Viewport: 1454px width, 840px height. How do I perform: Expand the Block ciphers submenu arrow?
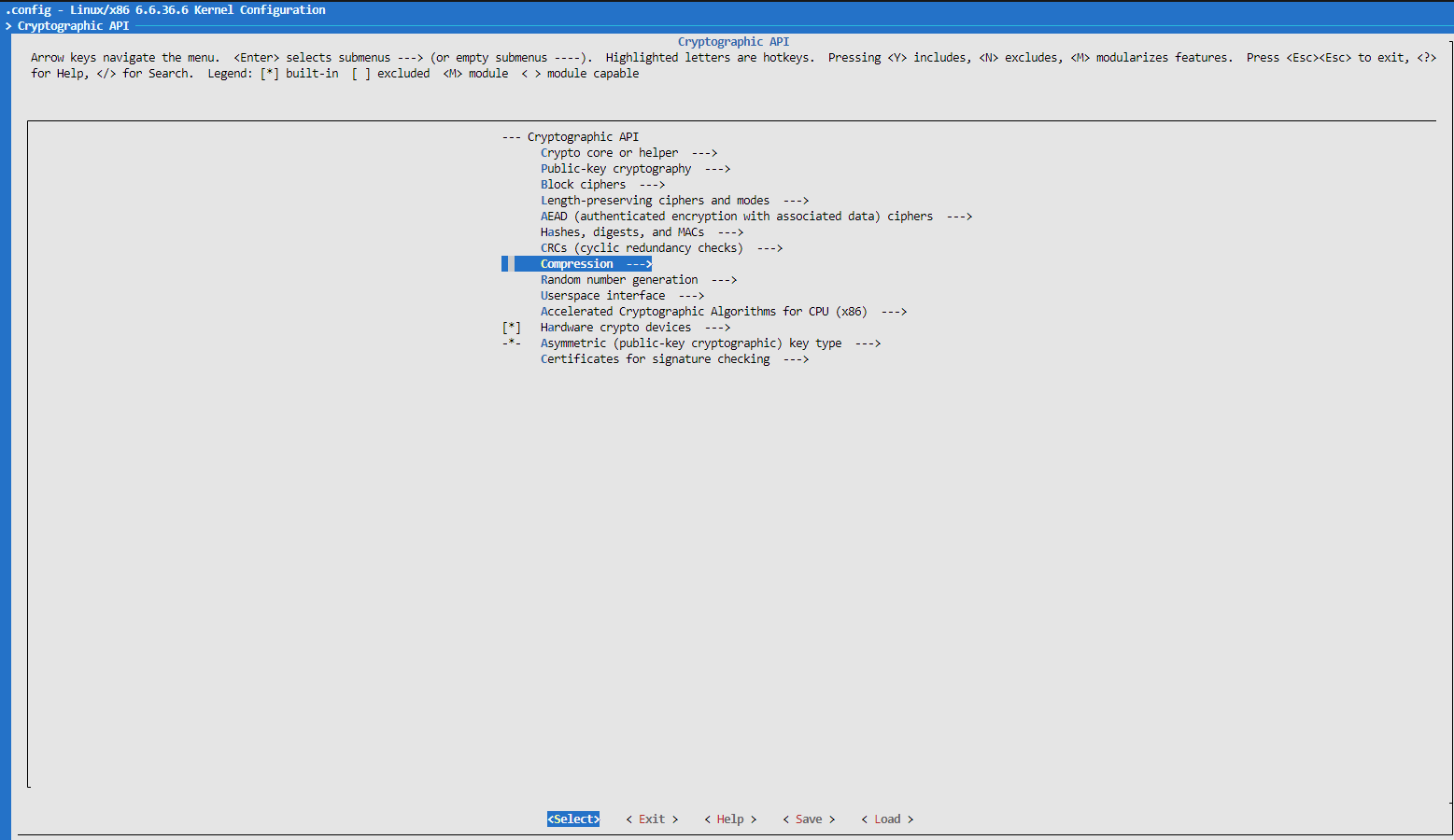pos(652,185)
